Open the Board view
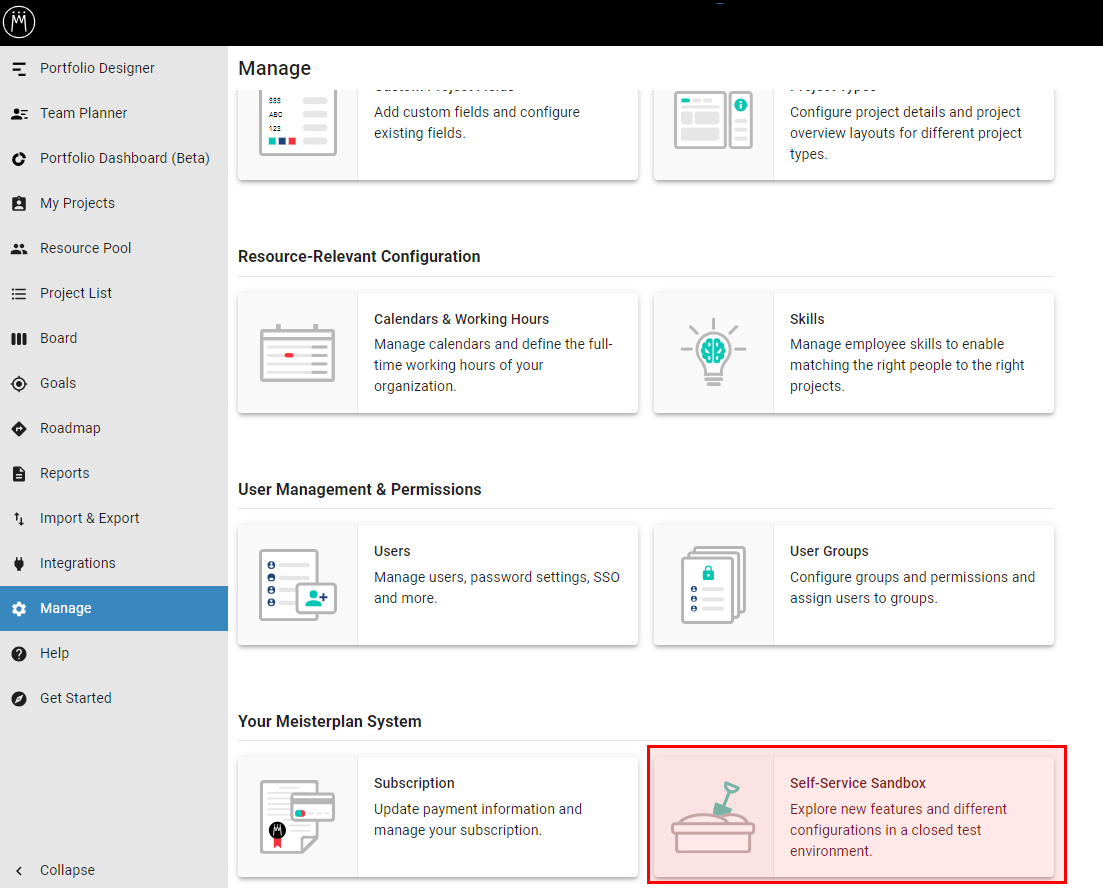Viewport: 1103px width, 888px height. [x=114, y=338]
